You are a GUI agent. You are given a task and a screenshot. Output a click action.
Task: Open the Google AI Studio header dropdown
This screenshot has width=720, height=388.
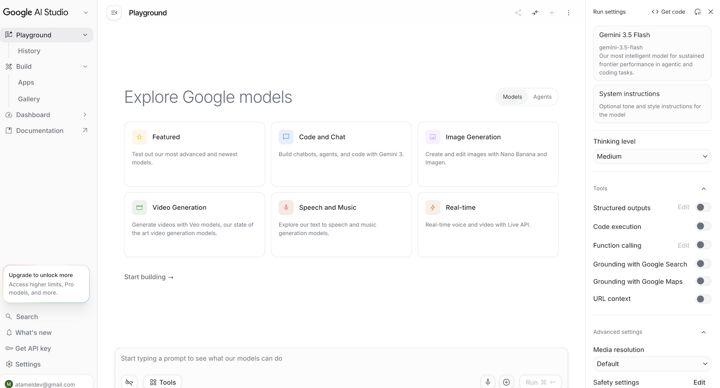[85, 13]
